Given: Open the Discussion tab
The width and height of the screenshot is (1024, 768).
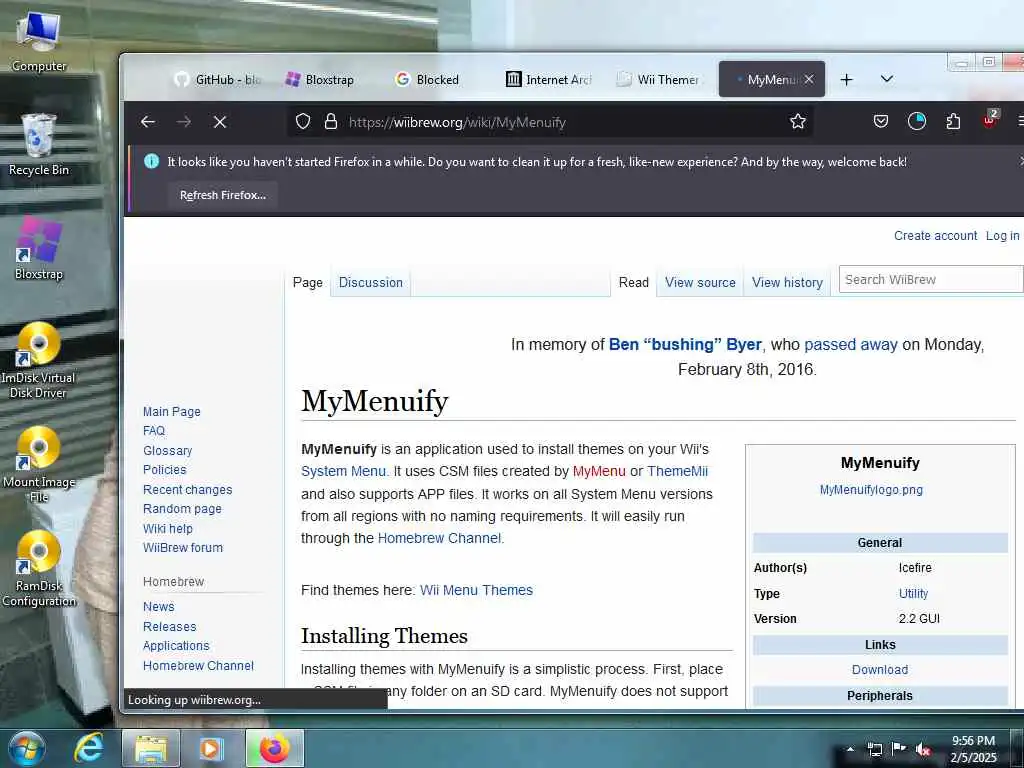Looking at the screenshot, I should point(370,282).
